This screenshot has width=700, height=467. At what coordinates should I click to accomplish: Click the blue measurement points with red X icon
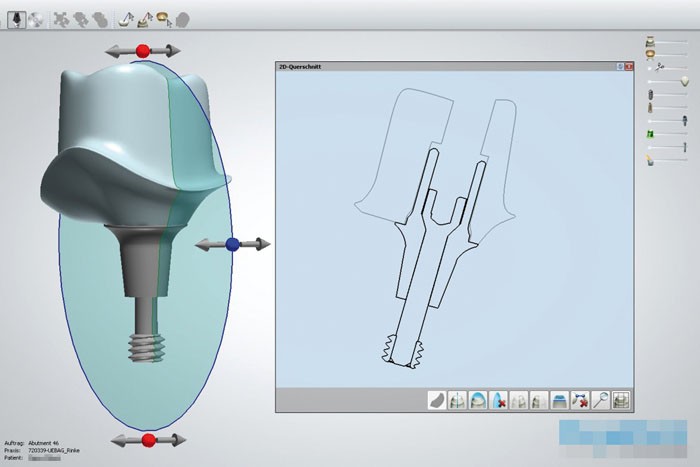click(580, 400)
